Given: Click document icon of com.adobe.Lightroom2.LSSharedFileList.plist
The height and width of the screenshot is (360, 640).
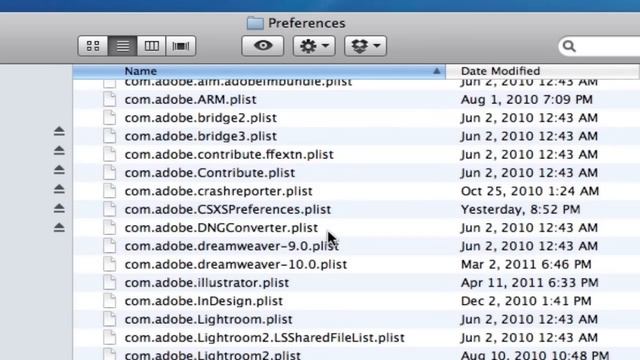Looking at the screenshot, I should (x=109, y=338).
